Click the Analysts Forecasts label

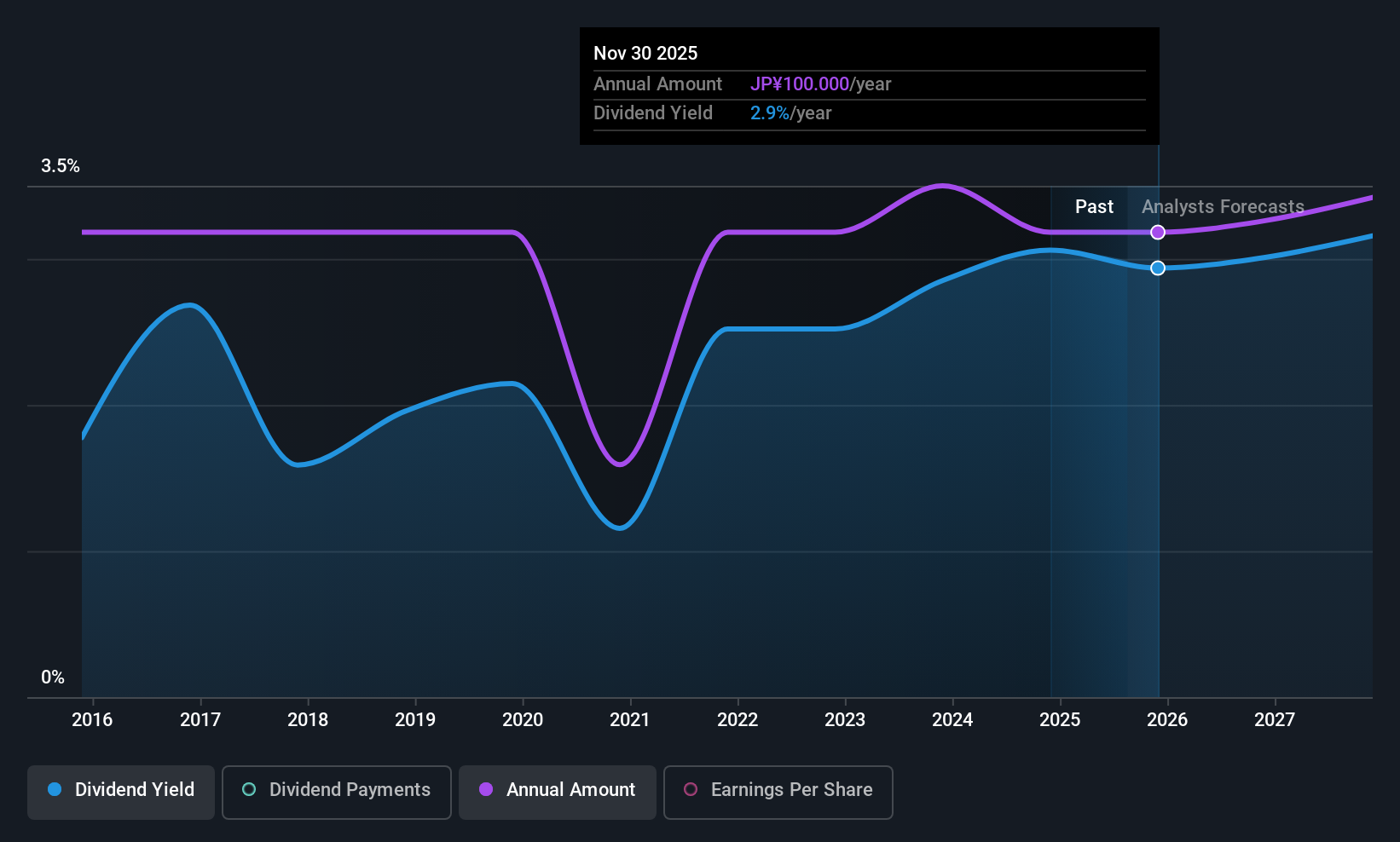(1223, 207)
